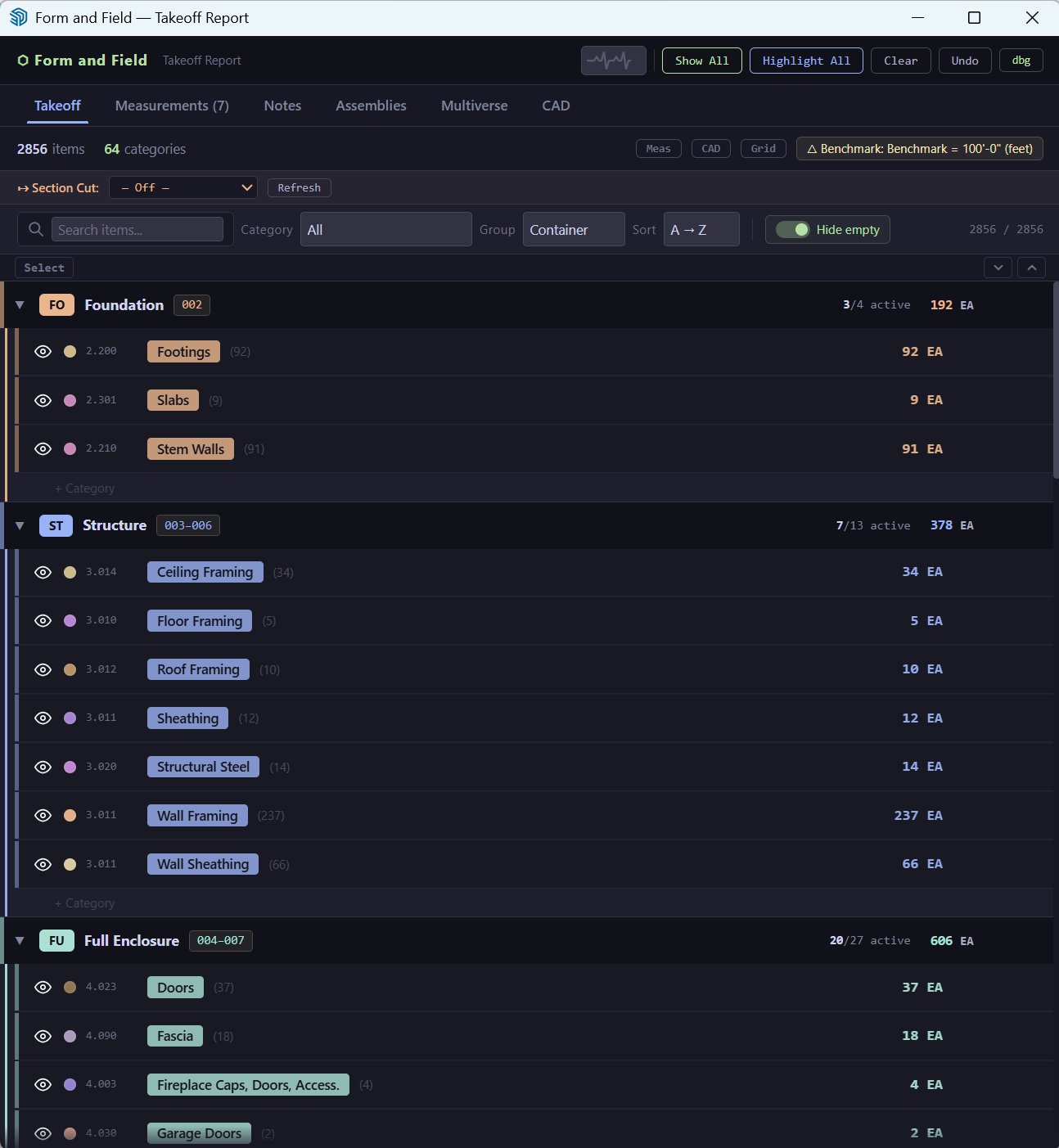Click the Meas pill in the items bar

point(658,148)
